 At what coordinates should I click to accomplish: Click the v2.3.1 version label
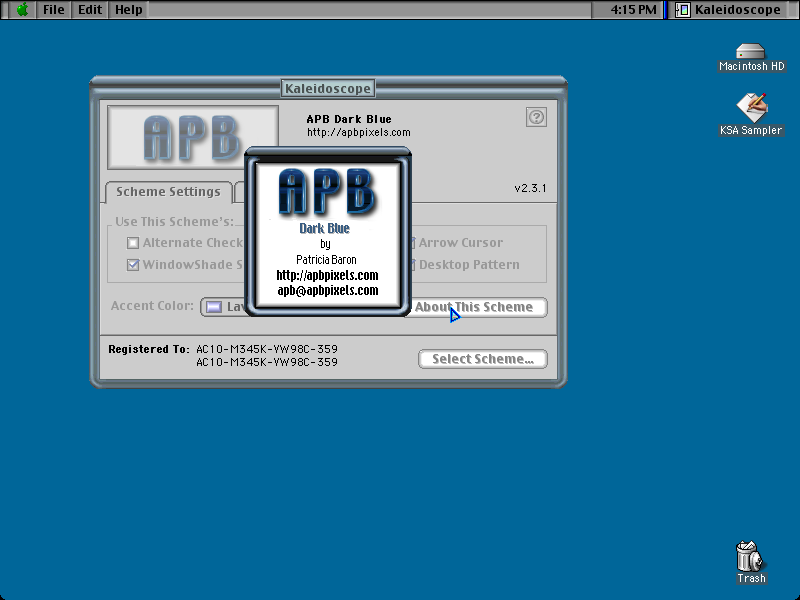(x=530, y=188)
